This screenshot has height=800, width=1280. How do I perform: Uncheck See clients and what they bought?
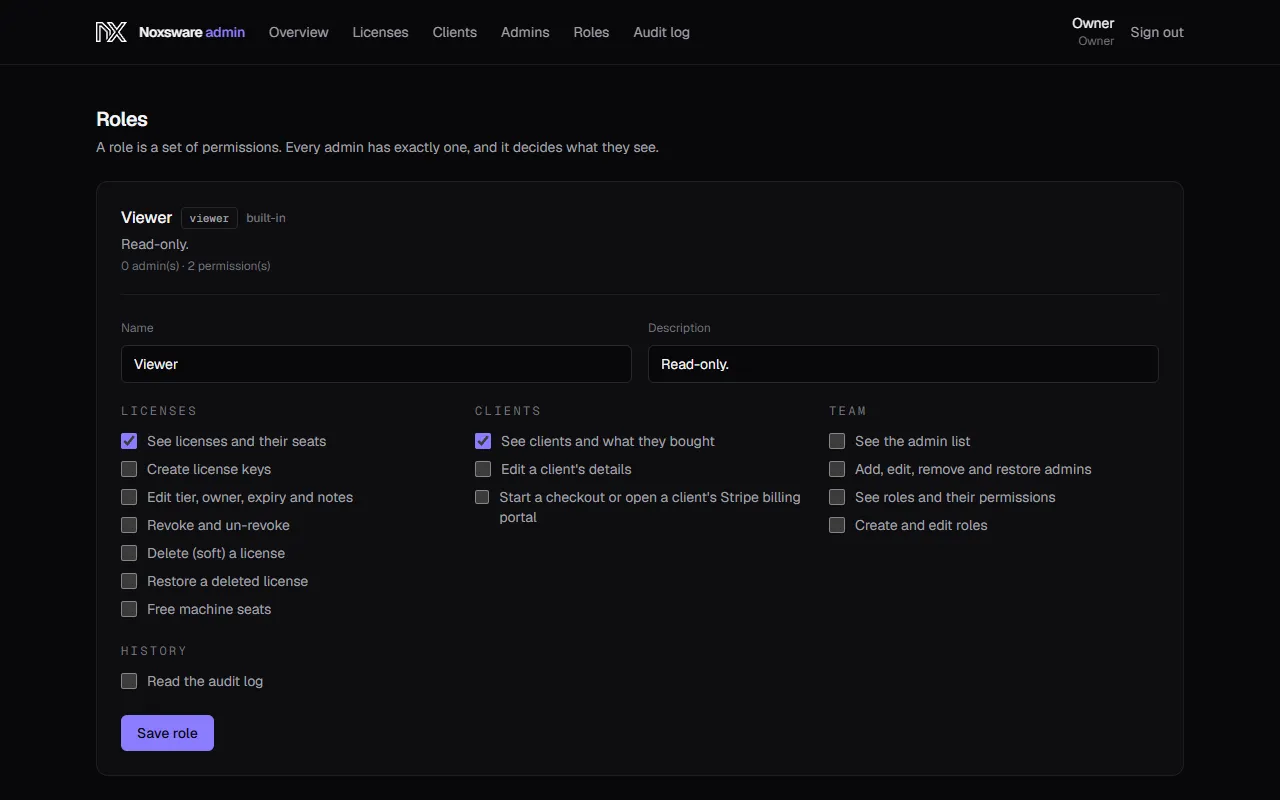click(x=483, y=441)
